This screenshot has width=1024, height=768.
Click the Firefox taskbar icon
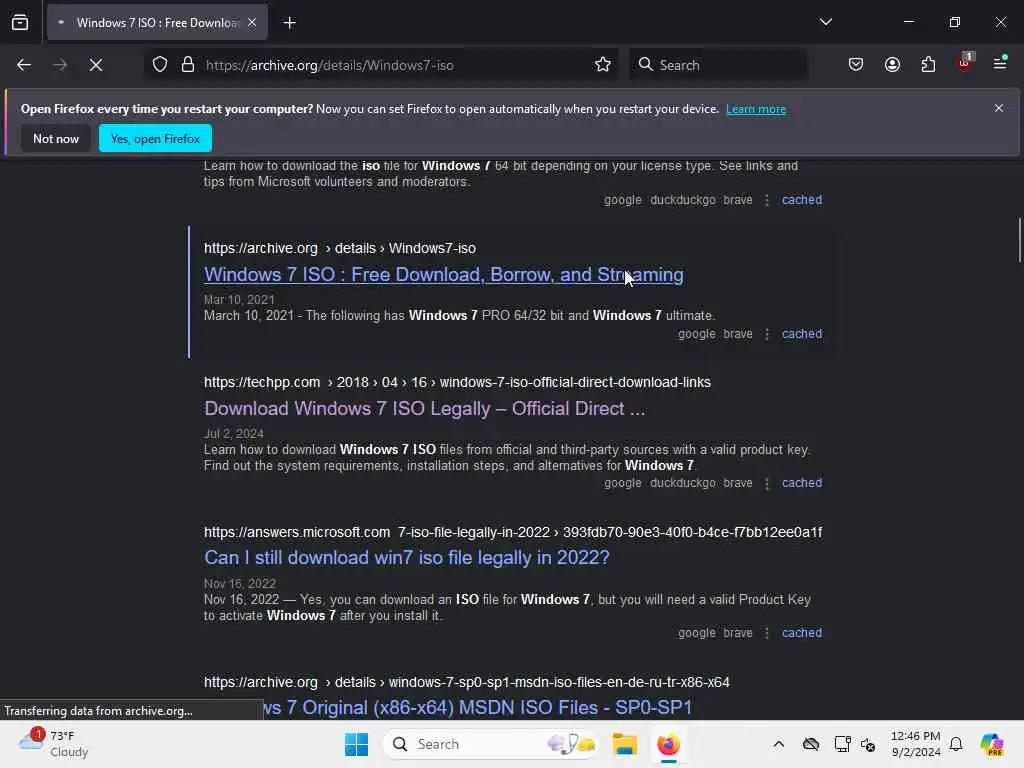point(668,744)
